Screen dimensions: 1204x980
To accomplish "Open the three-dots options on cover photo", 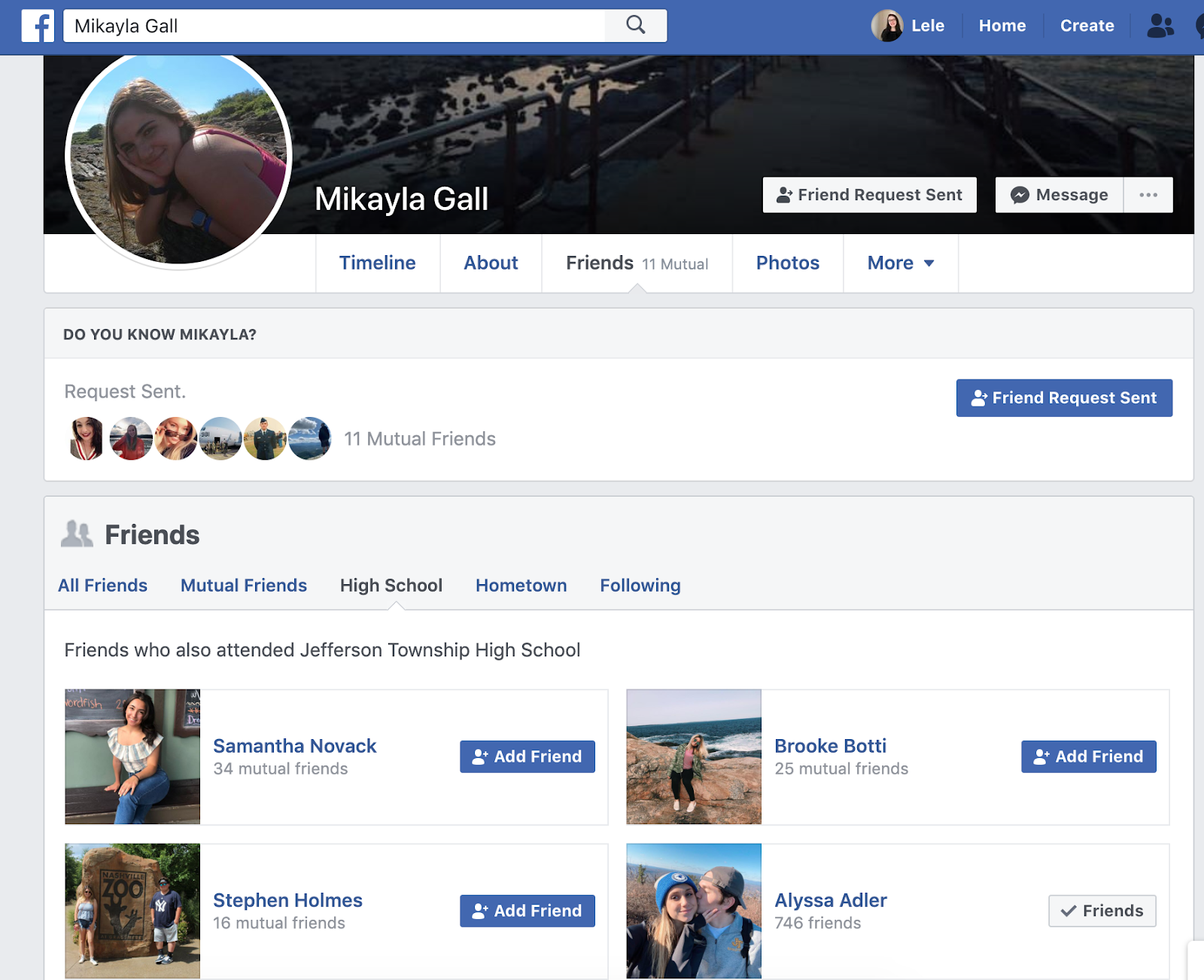I will [1148, 195].
